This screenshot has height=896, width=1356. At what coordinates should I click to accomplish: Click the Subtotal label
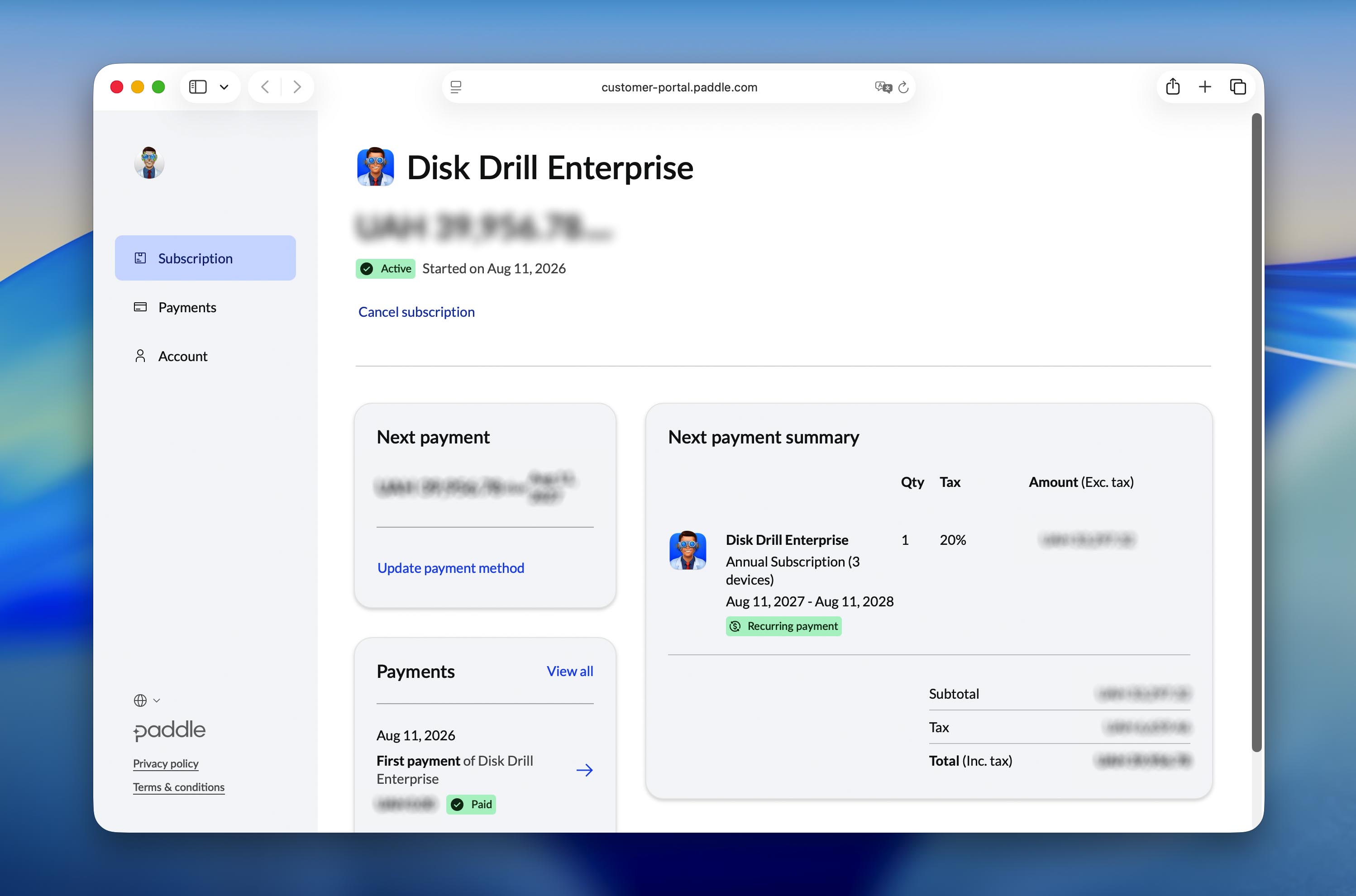click(x=954, y=694)
